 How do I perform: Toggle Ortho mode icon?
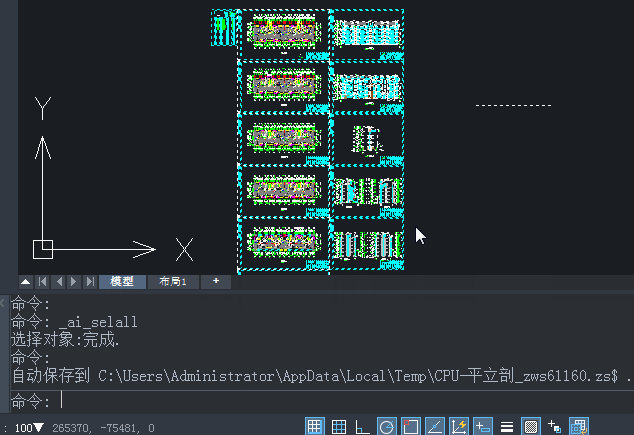pos(362,427)
